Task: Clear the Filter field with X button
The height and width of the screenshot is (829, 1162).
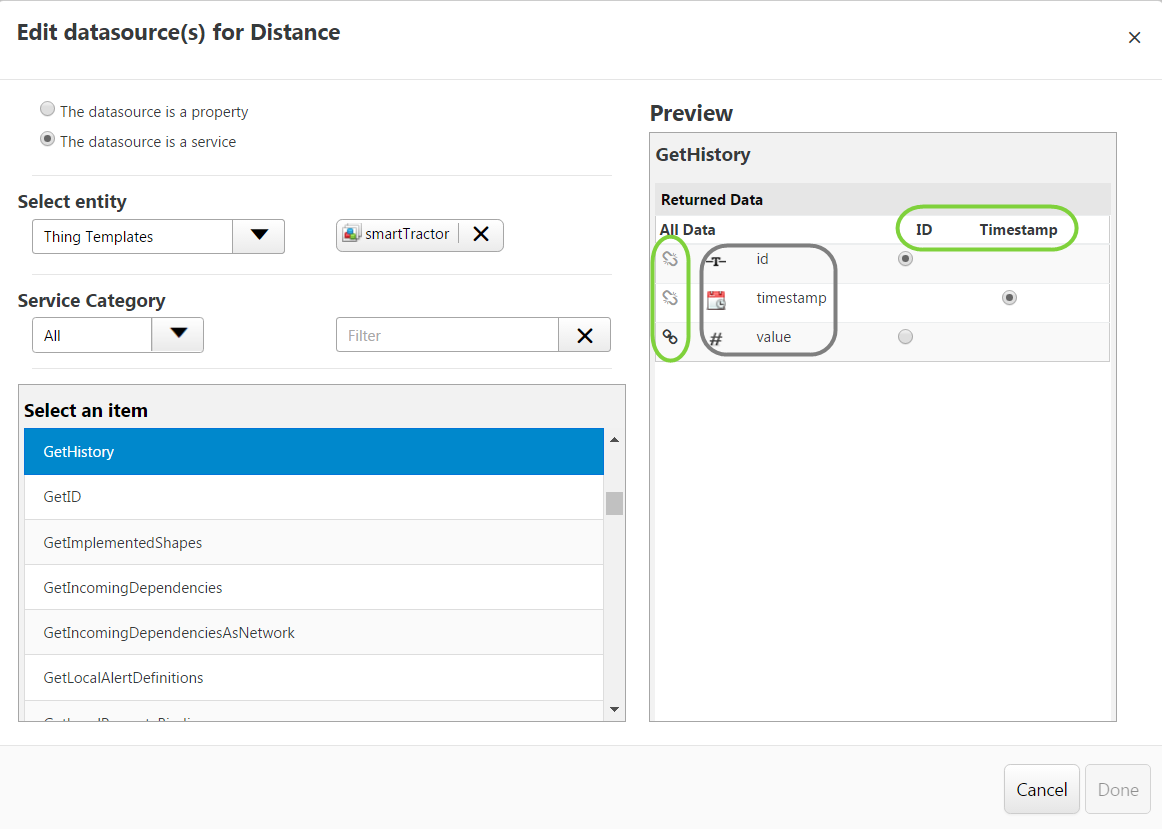Action: click(x=585, y=336)
